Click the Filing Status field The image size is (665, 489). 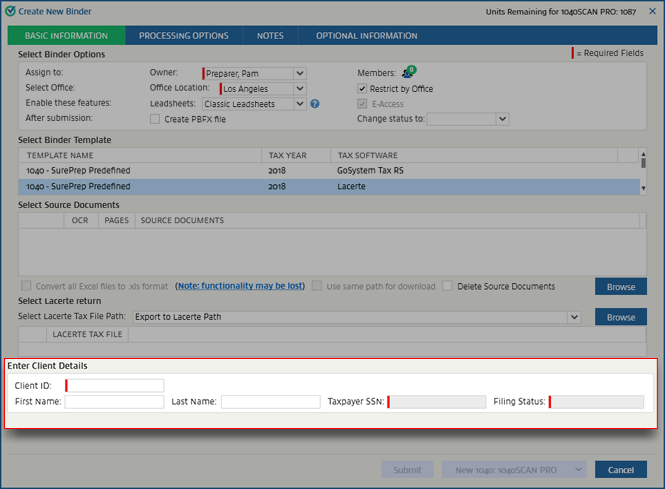pos(596,402)
